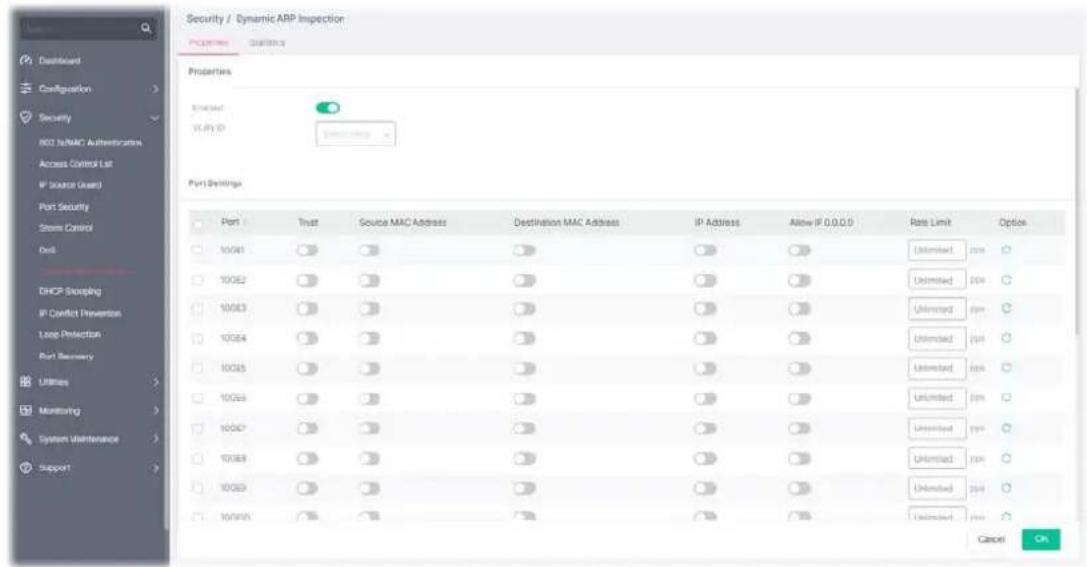Expand the System Maintenance chevron
The height and width of the screenshot is (567, 1087).
pos(155,439)
